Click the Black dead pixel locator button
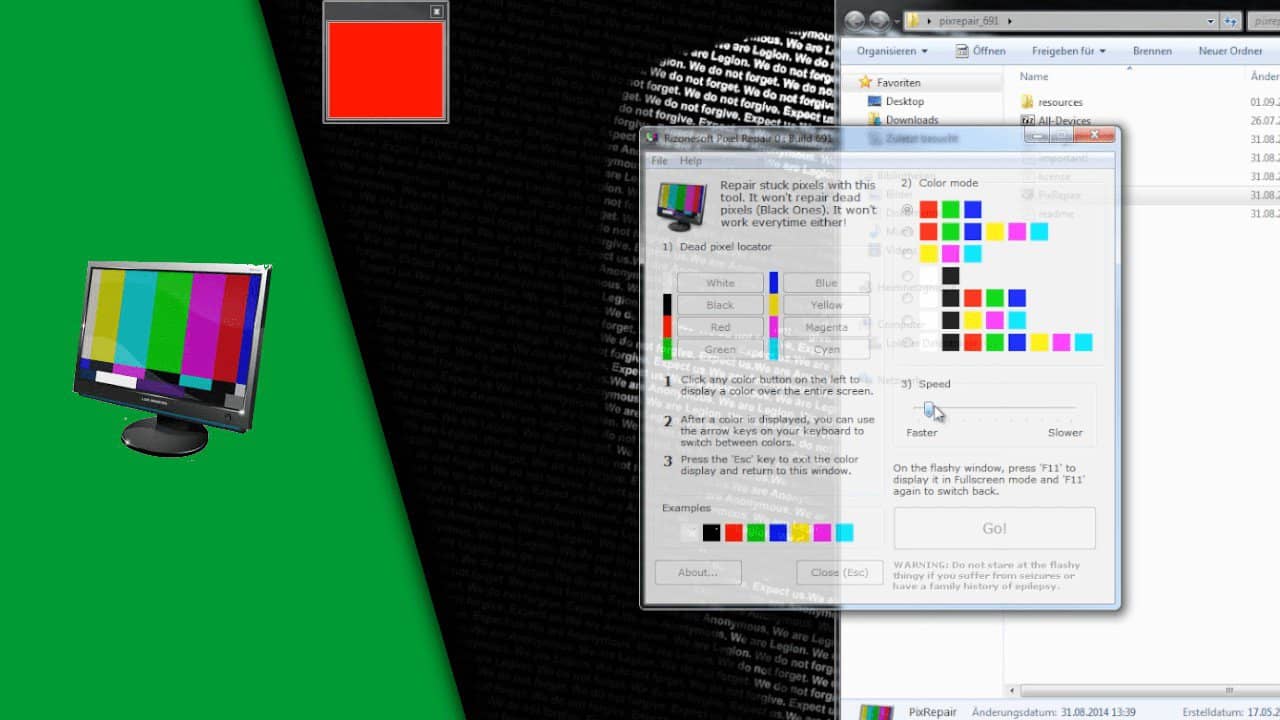 point(720,305)
